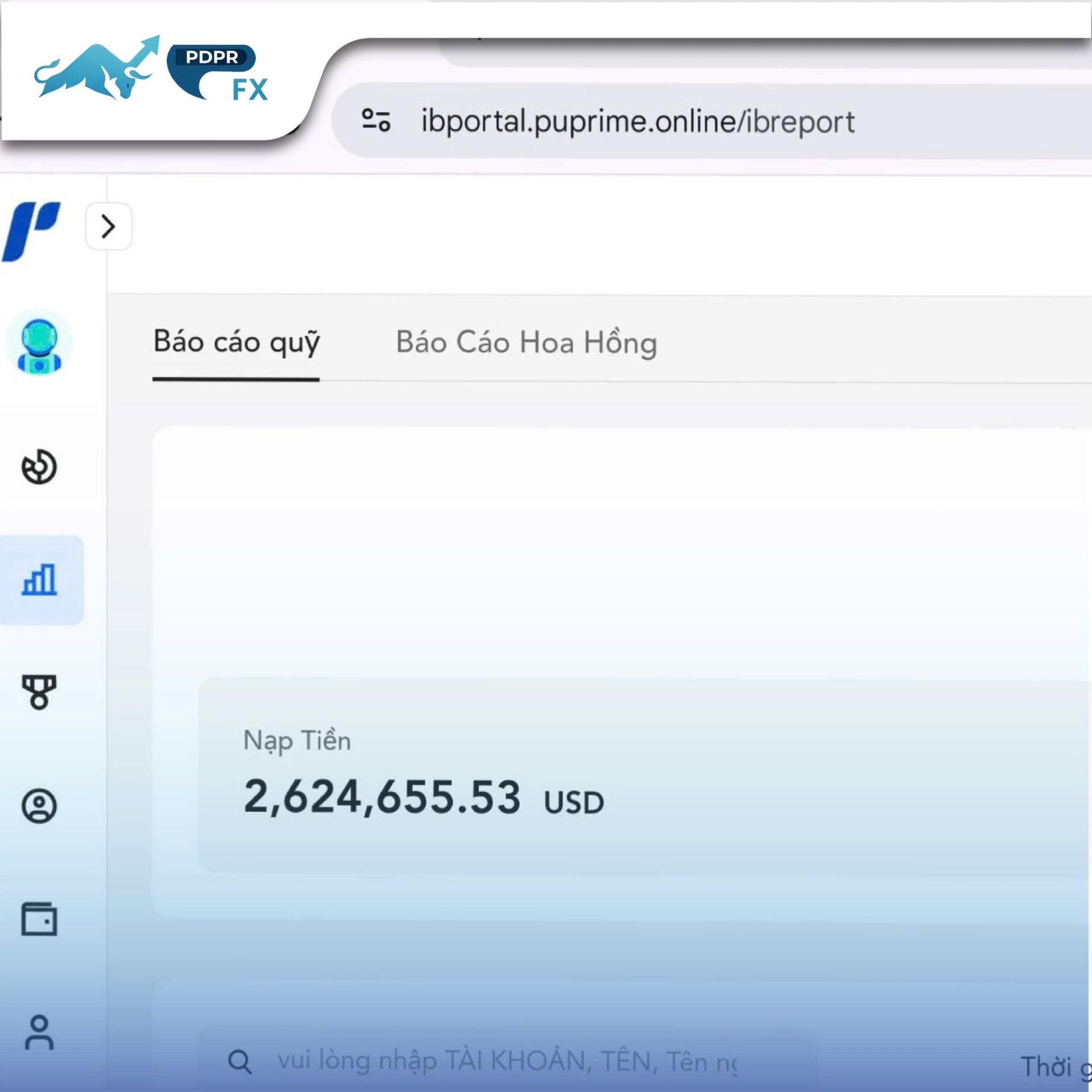This screenshot has height=1092, width=1092.
Task: Switch to Báo Cáo Hoa Hồng tab
Action: [526, 342]
